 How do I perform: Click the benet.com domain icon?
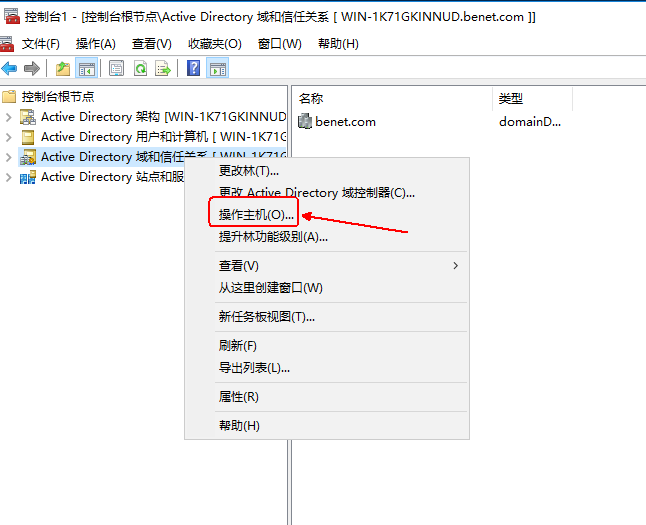click(305, 121)
